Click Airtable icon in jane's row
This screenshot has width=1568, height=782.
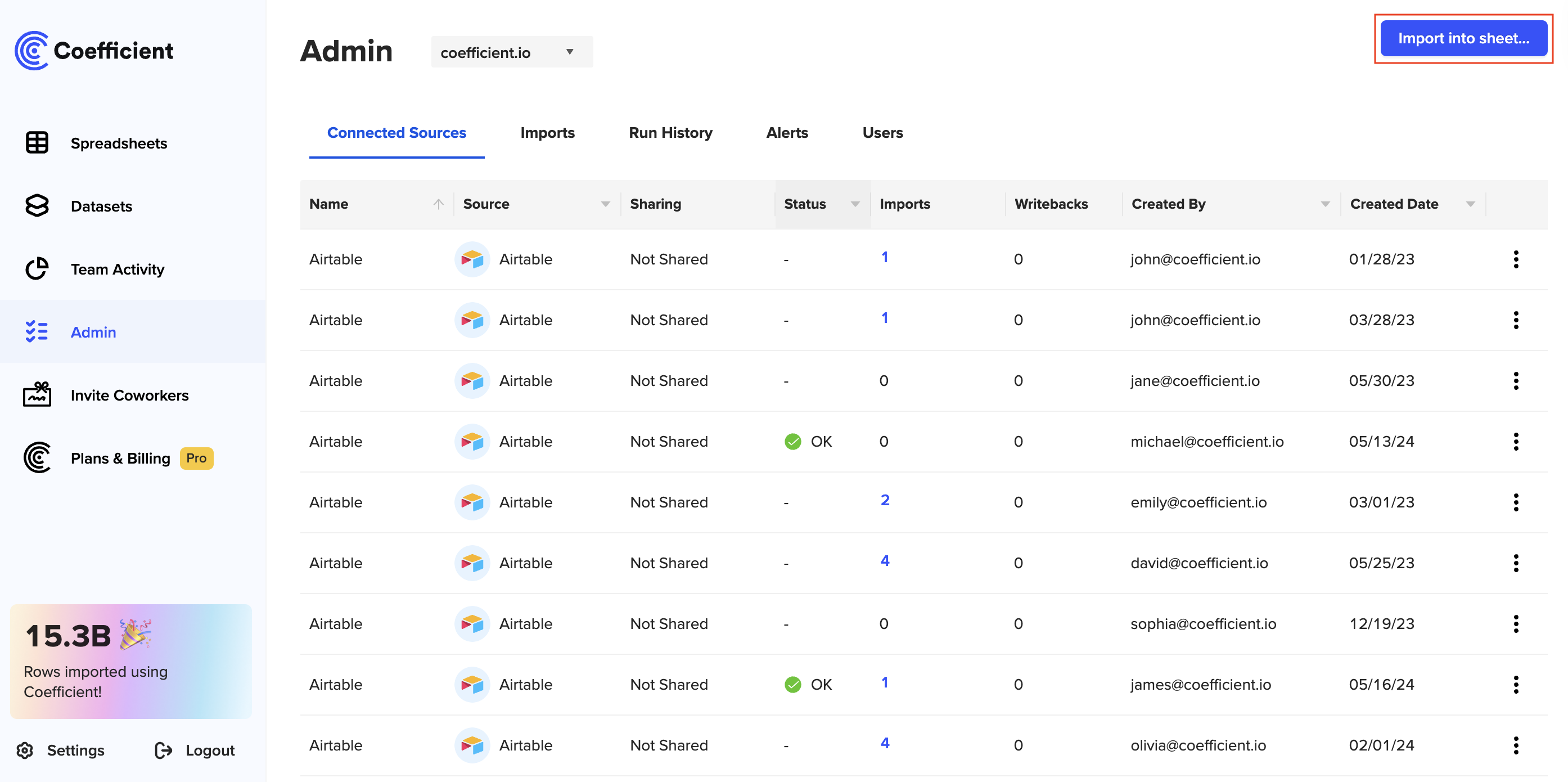(472, 381)
